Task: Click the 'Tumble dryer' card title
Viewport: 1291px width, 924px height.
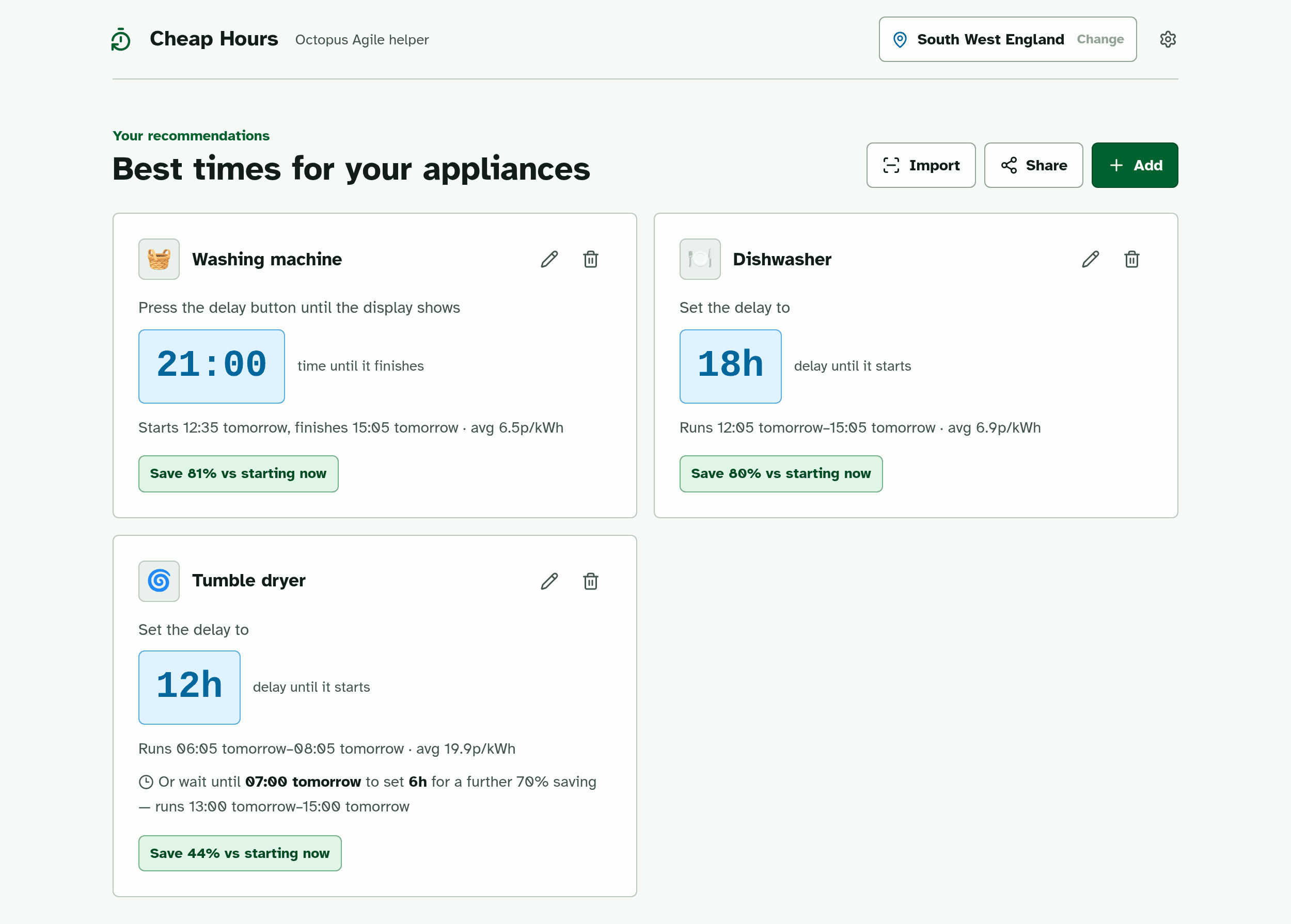Action: click(248, 580)
